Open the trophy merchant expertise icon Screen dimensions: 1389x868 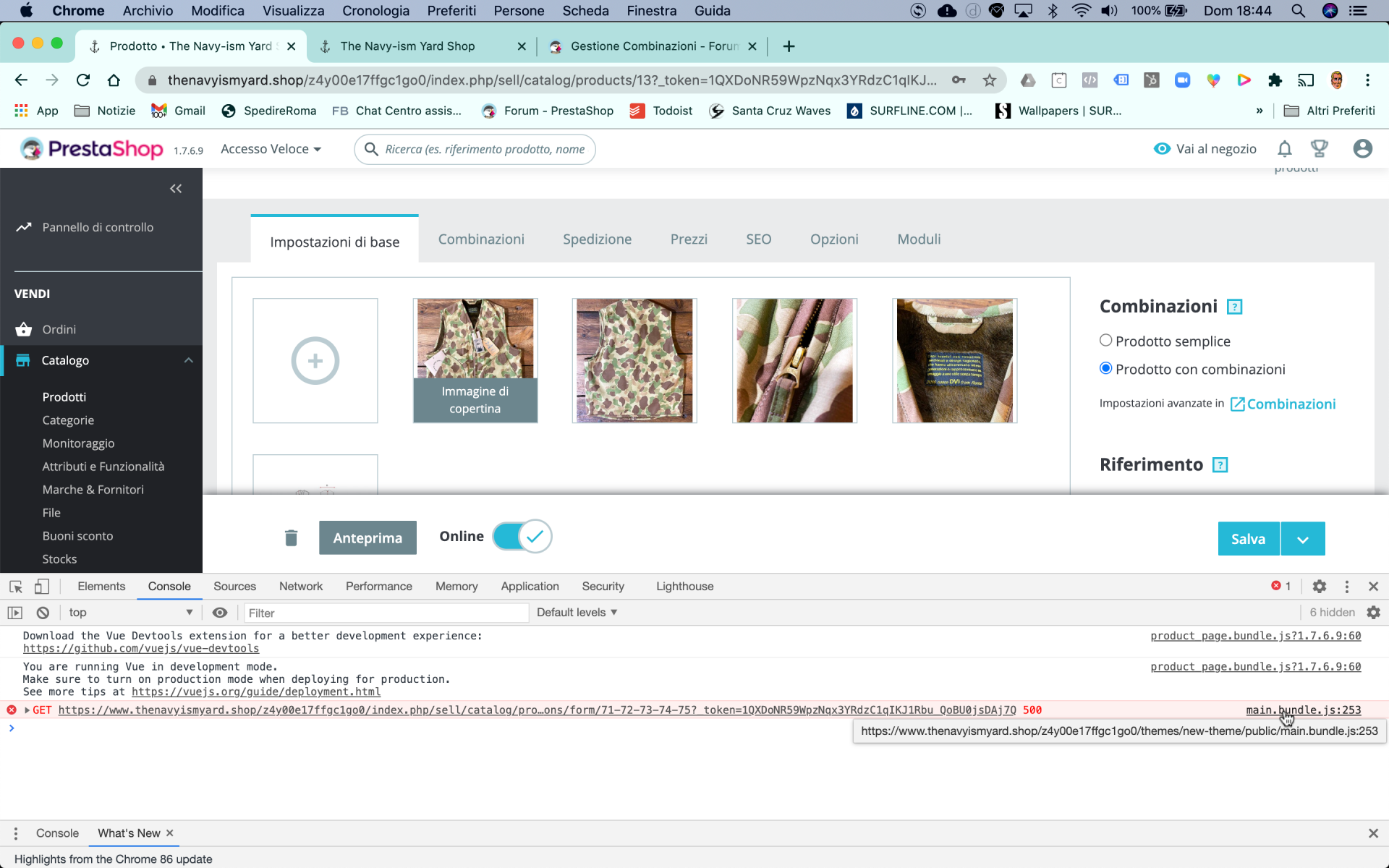pos(1319,149)
